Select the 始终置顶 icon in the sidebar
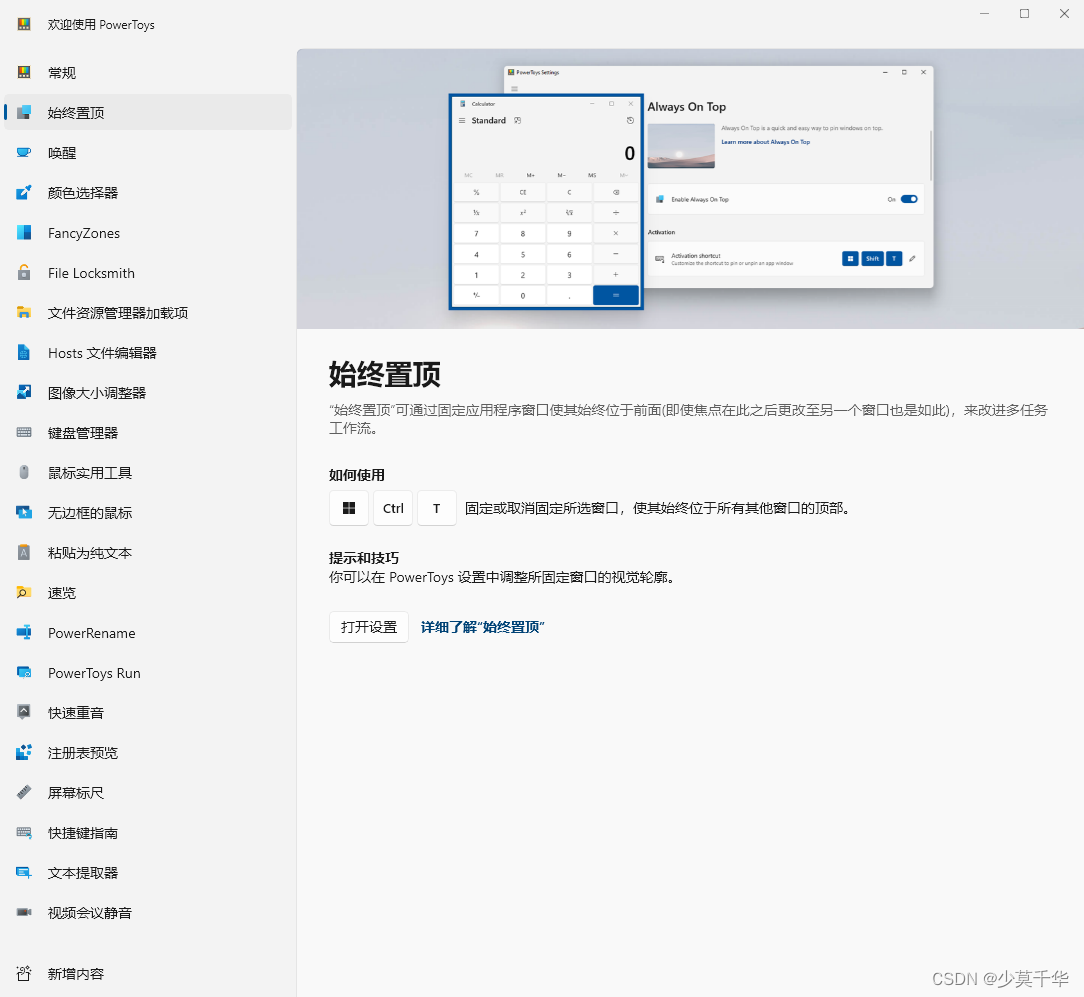 pyautogui.click(x=24, y=112)
